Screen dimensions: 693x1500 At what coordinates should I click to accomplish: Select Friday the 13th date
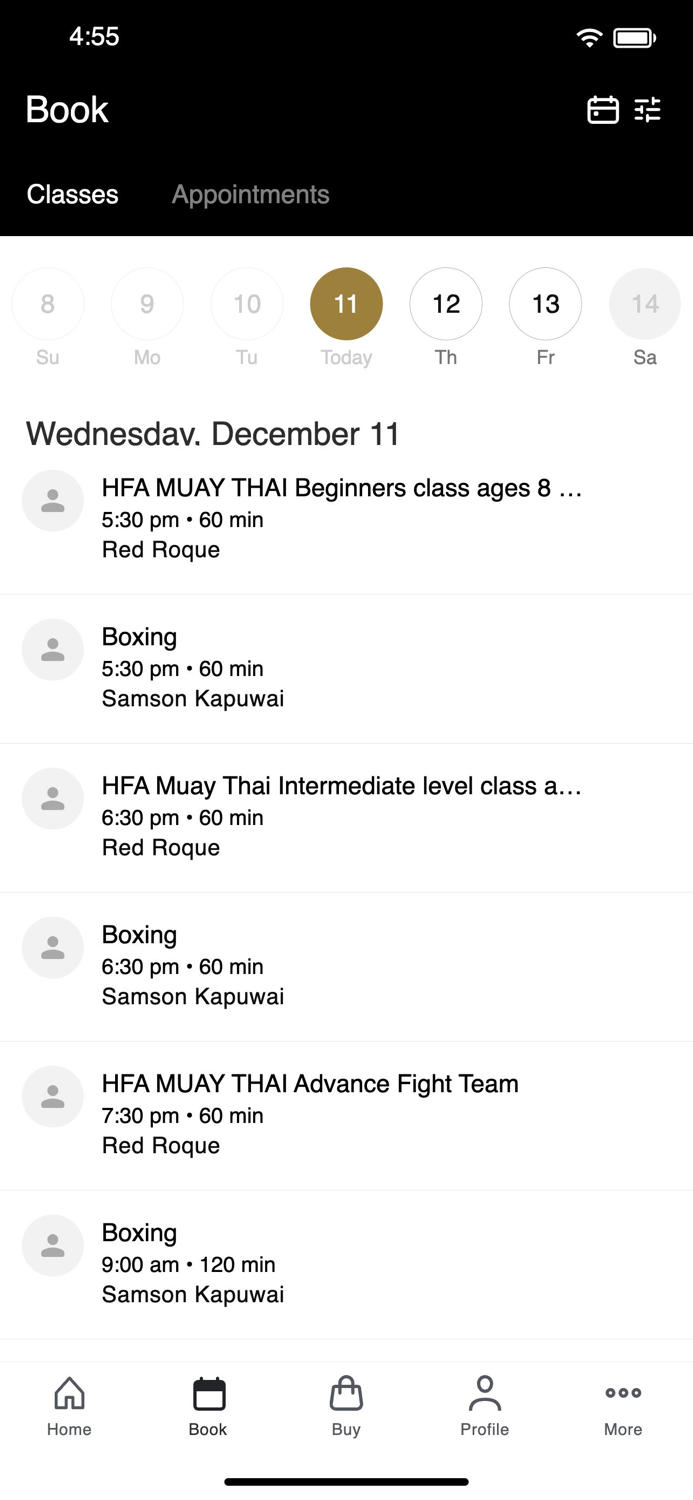[545, 304]
